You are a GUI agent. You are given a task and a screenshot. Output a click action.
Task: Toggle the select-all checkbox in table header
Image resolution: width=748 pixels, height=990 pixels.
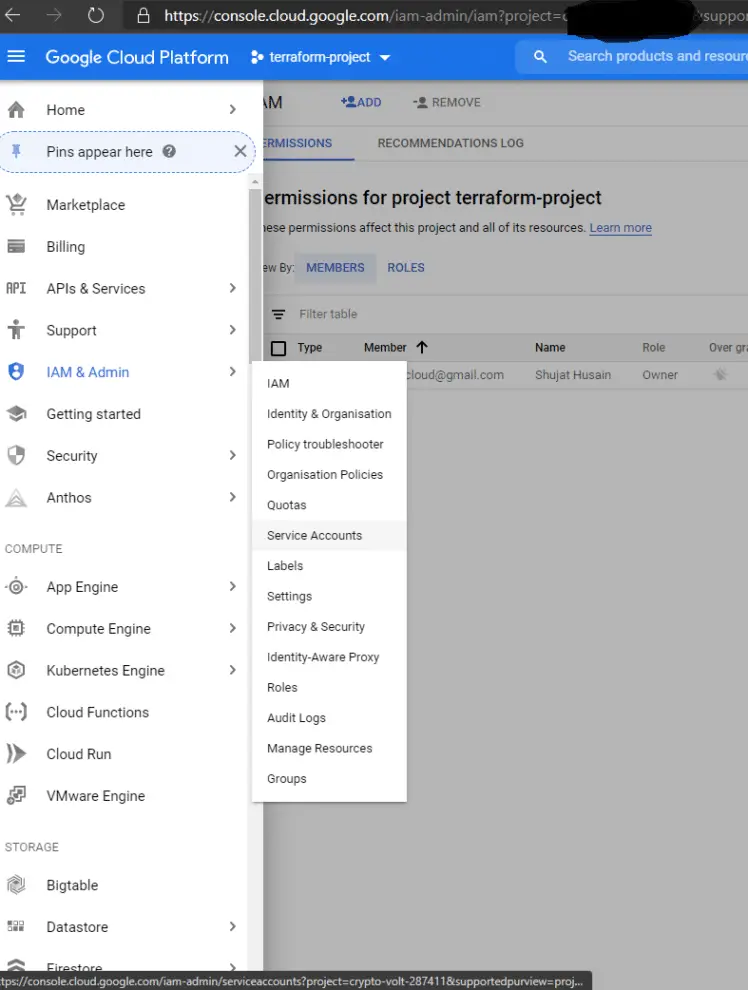tap(278, 348)
